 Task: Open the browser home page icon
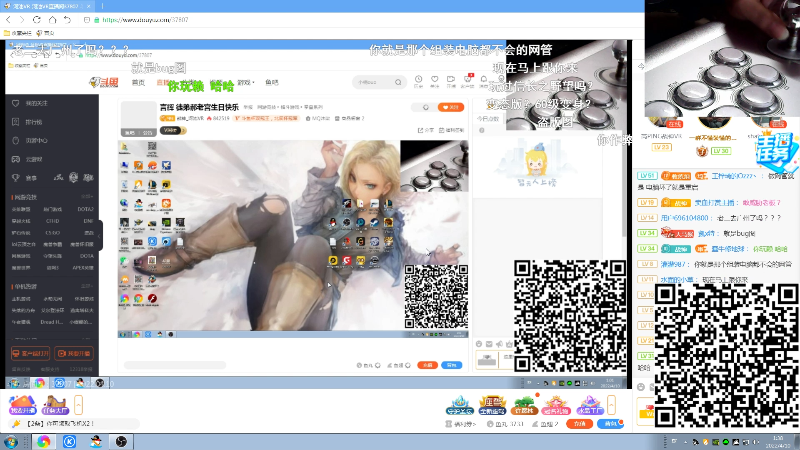click(52, 19)
